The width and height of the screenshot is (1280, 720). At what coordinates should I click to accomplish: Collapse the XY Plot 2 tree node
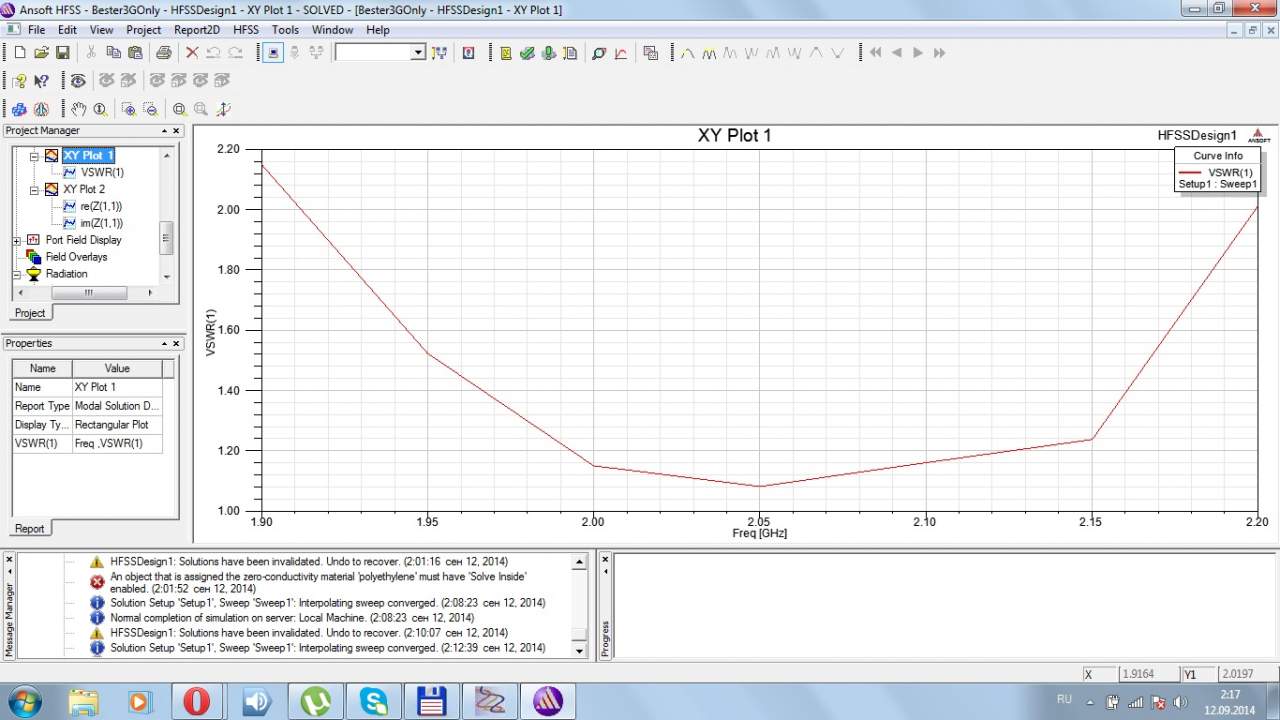coord(34,189)
